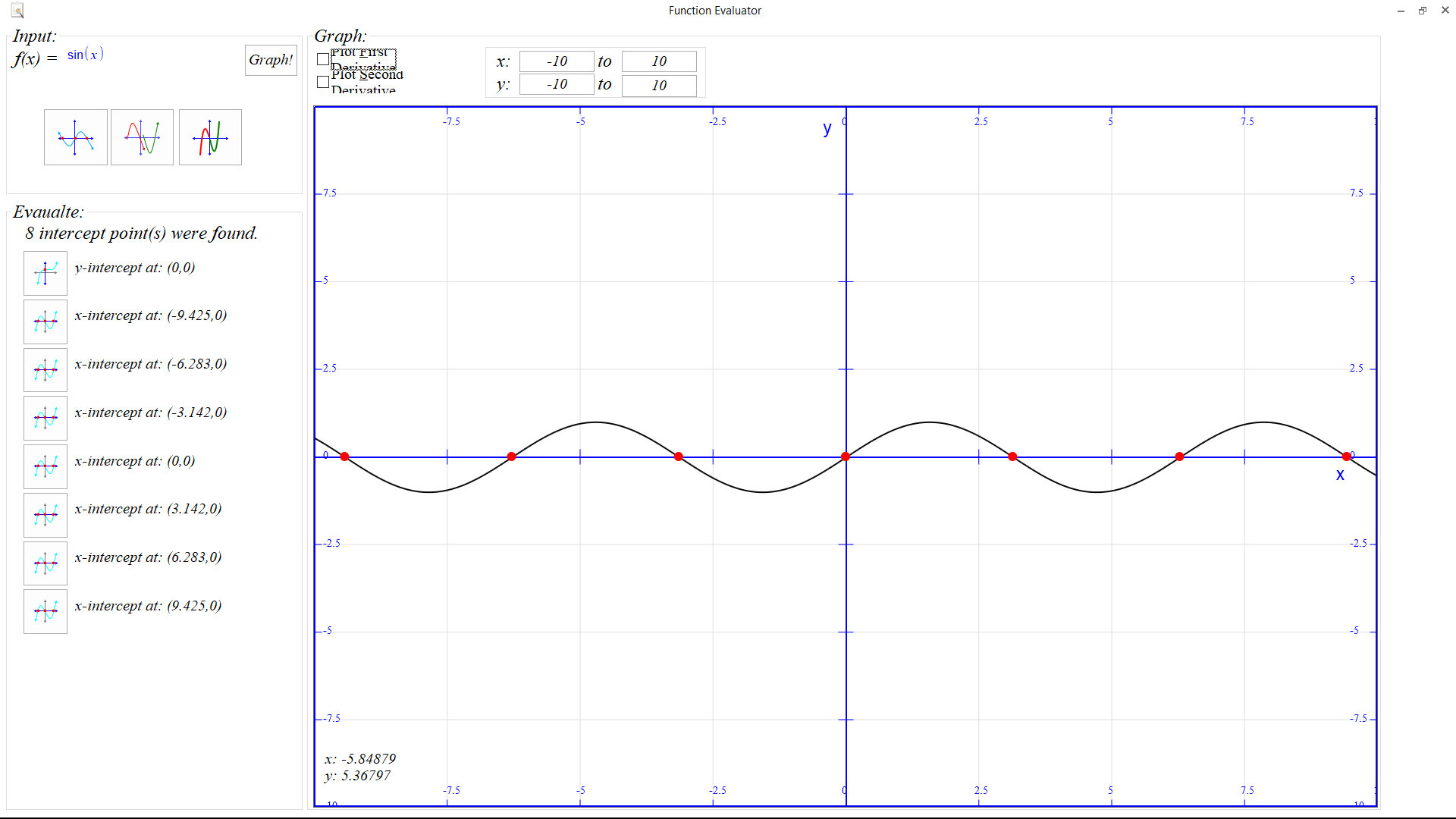Viewport: 1456px width, 819px height.
Task: Click the concavity inflection analysis icon
Action: point(210,137)
